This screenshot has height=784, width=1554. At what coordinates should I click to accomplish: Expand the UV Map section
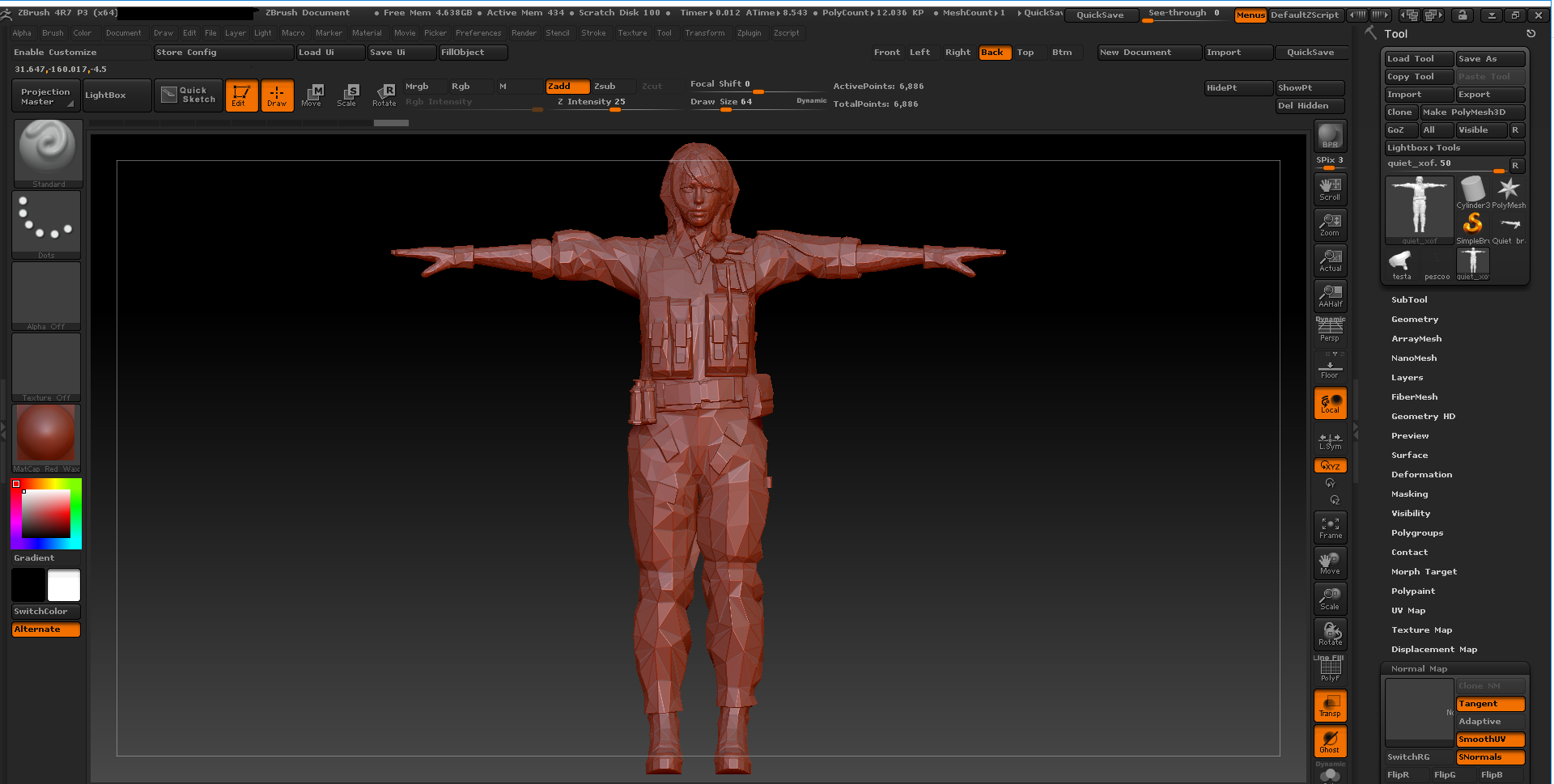coord(1408,610)
